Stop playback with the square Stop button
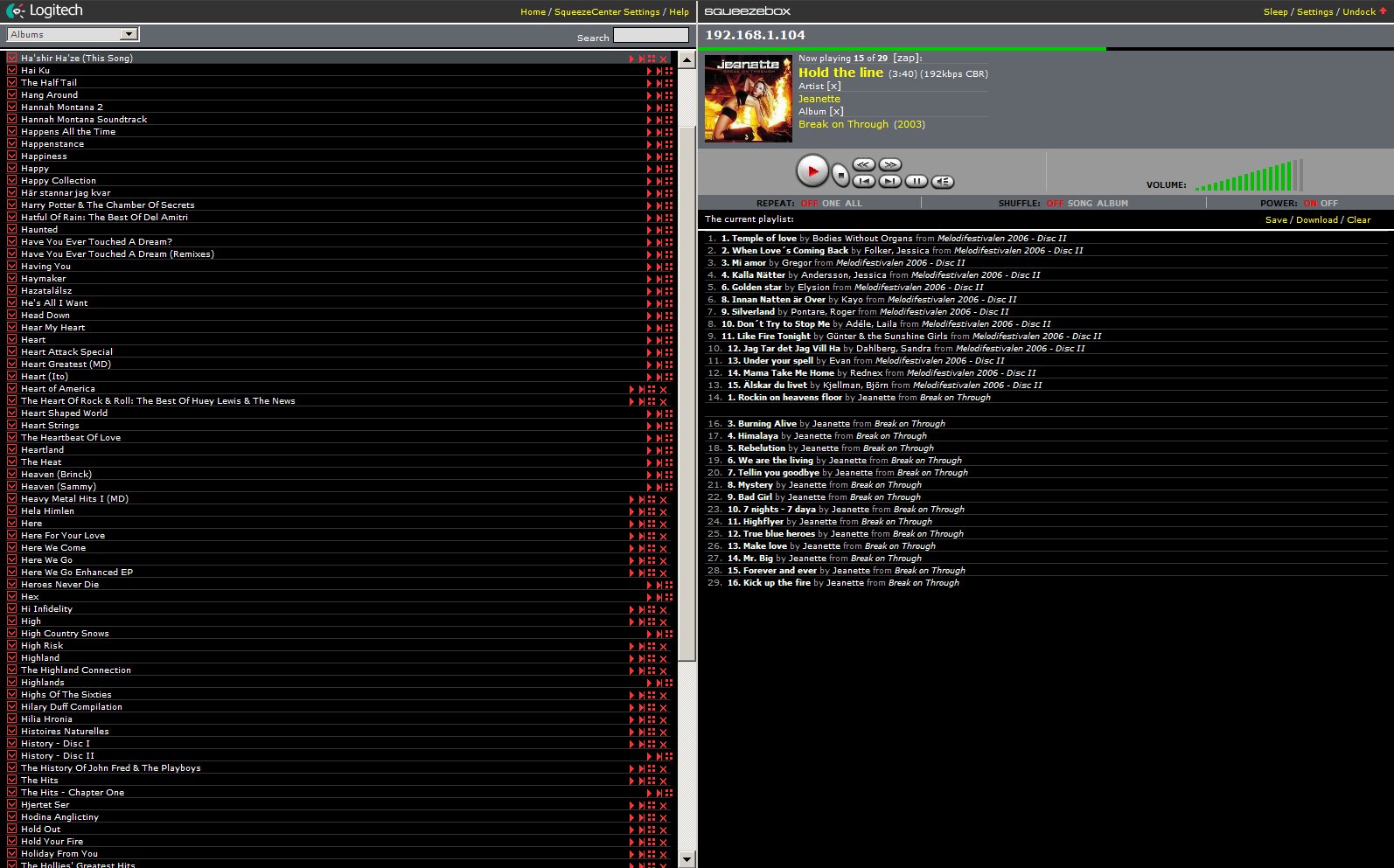Screen dimensions: 1394x868 pos(840,175)
